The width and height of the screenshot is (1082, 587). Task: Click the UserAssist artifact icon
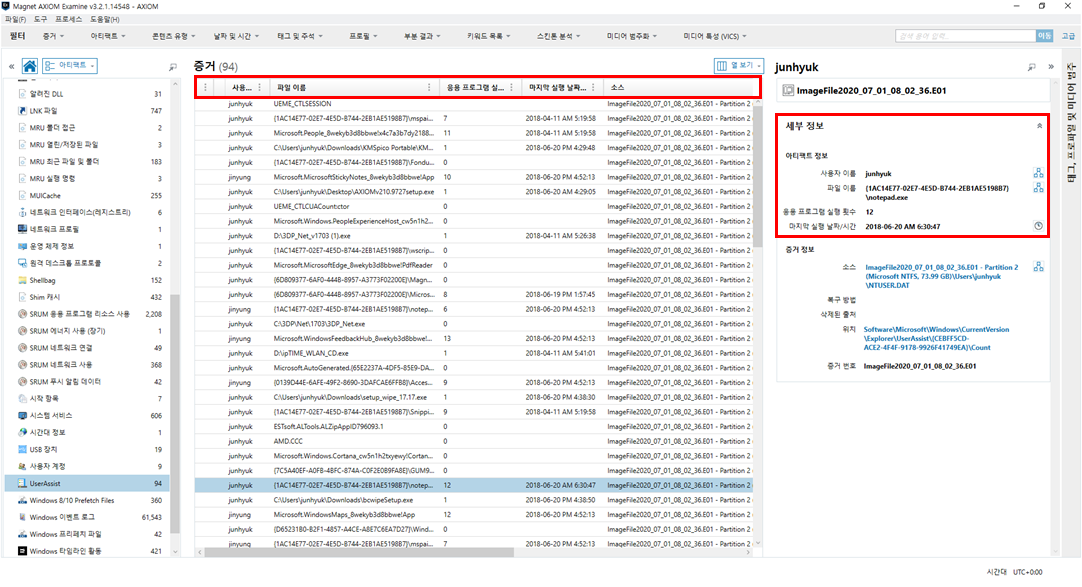(x=22, y=484)
